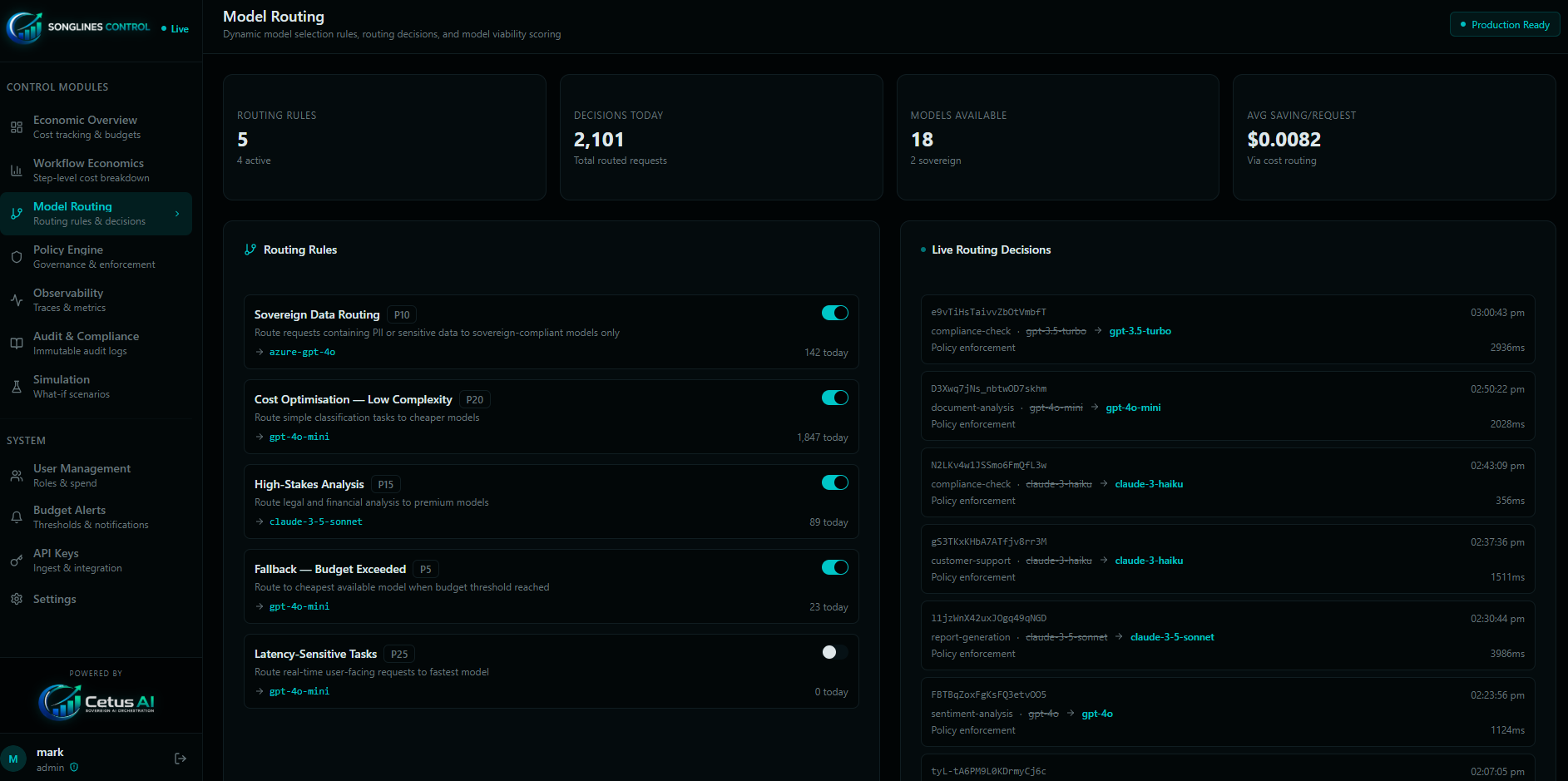
Task: Expand the Model Routing chevron arrow
Action: [177, 214]
